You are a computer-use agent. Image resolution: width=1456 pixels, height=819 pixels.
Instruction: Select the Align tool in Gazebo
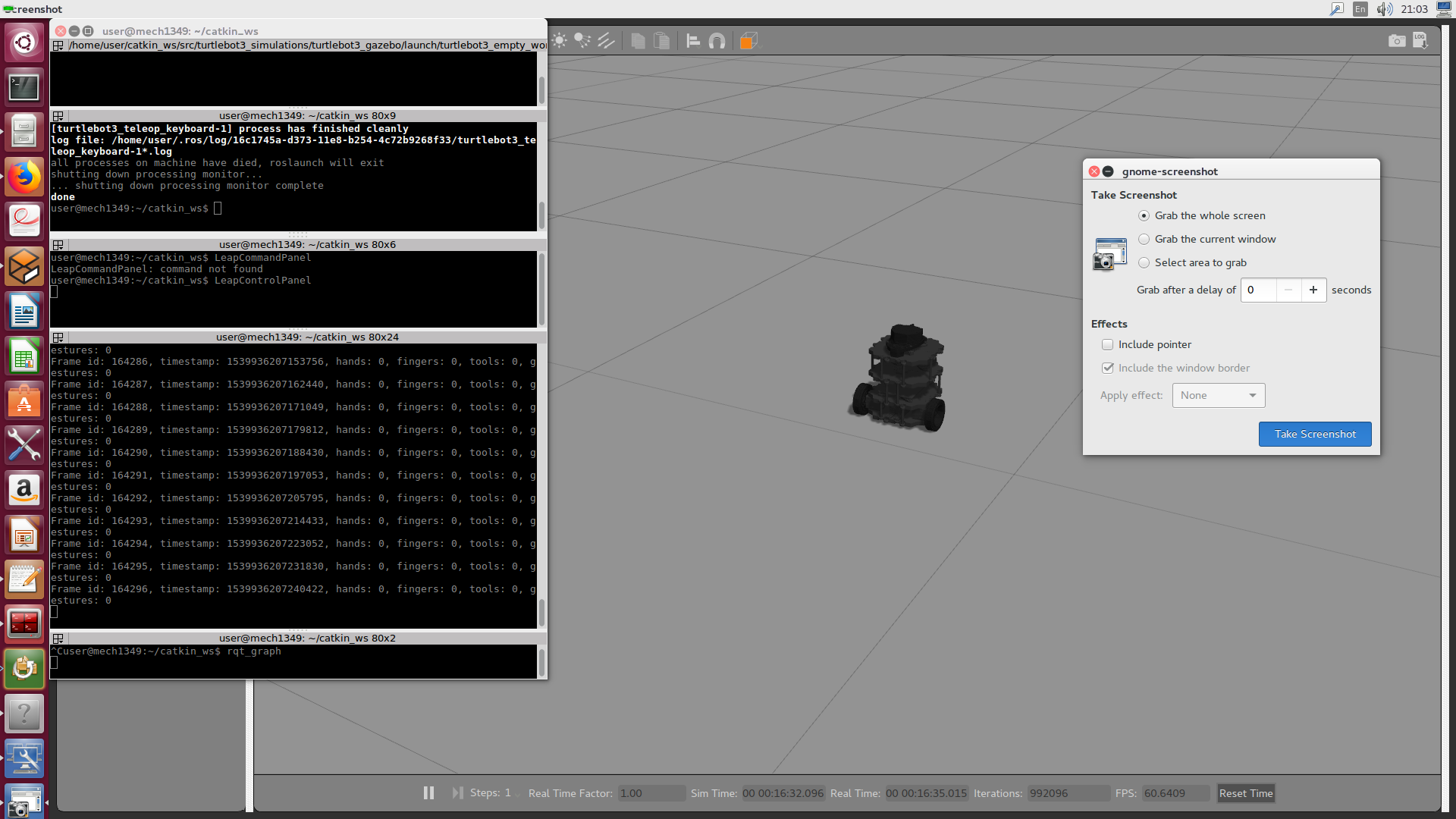pos(692,41)
